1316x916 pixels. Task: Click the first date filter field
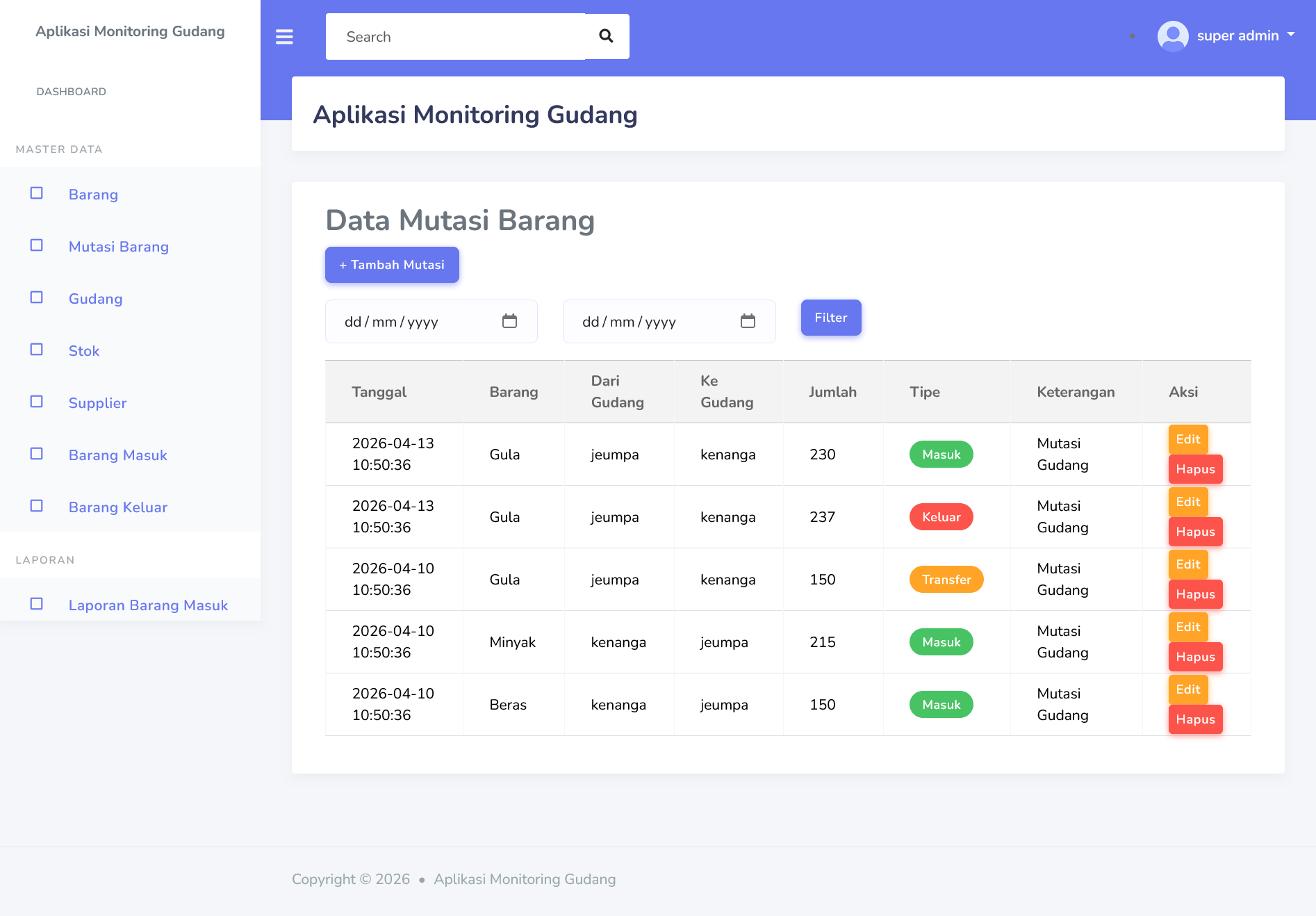coord(417,322)
